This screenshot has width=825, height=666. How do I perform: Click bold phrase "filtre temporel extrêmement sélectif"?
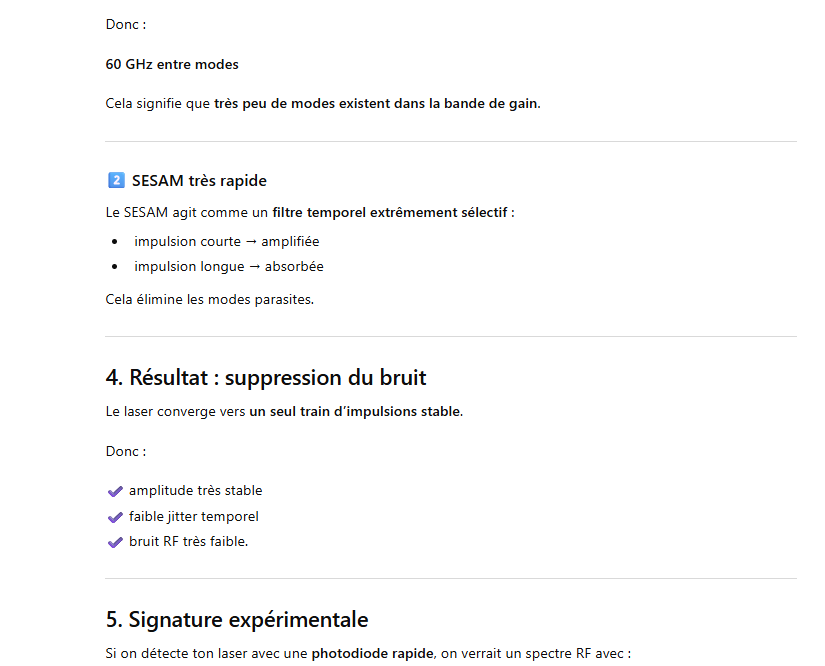[x=390, y=212]
